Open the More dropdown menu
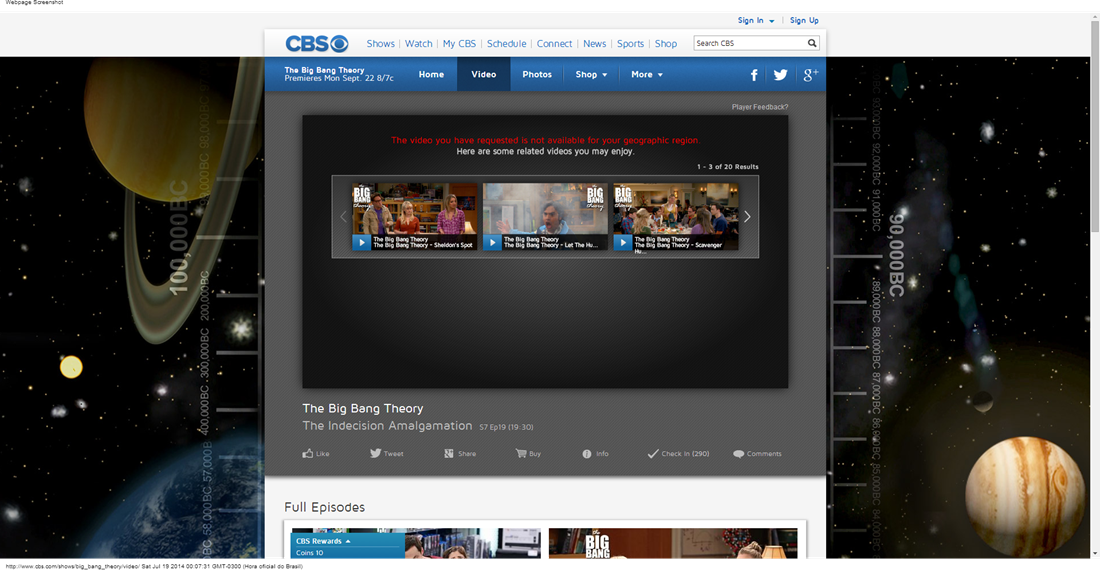The image size is (1100, 570). pyautogui.click(x=646, y=74)
